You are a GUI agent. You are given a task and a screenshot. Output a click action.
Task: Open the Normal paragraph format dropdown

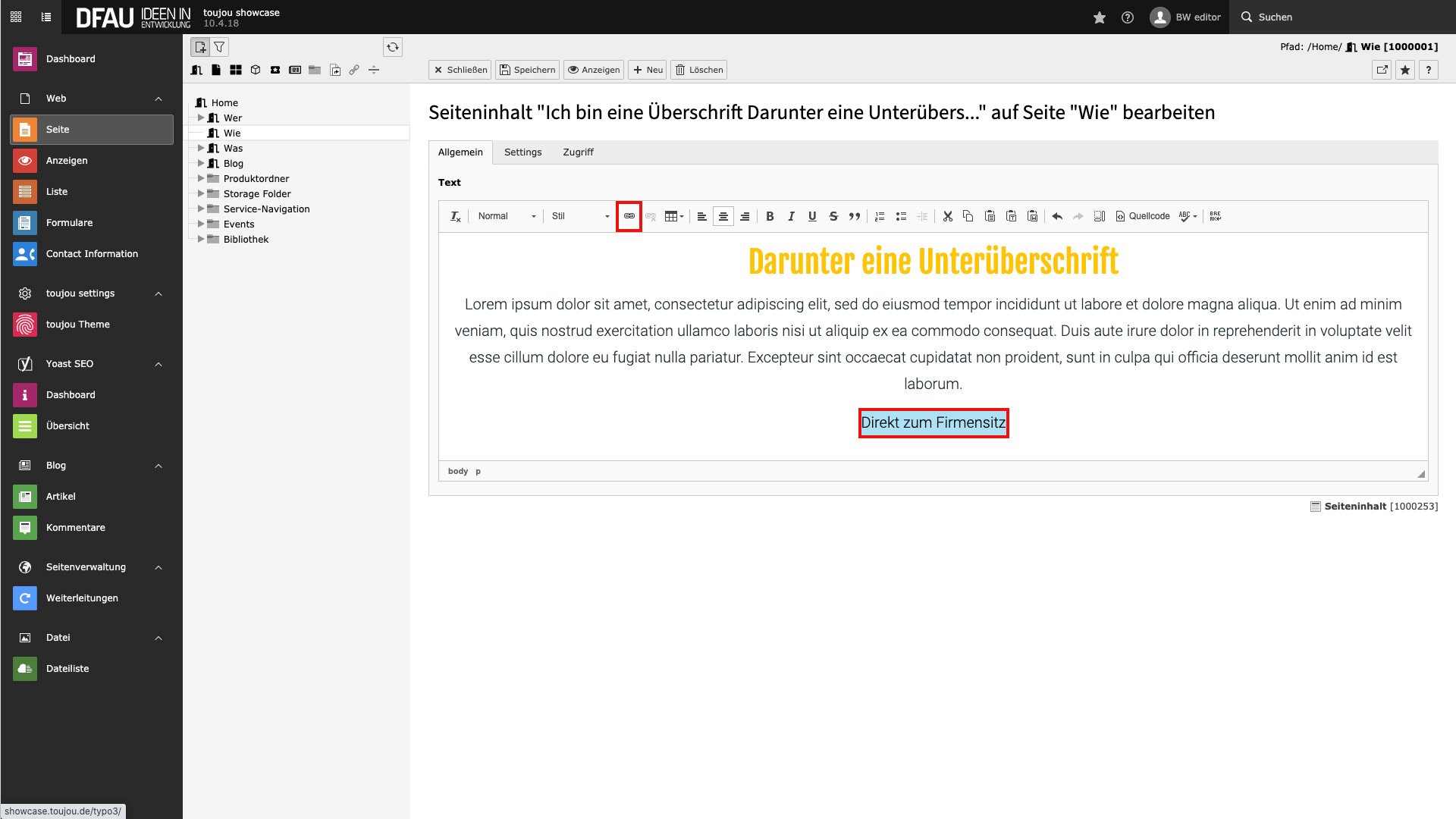[x=506, y=216]
